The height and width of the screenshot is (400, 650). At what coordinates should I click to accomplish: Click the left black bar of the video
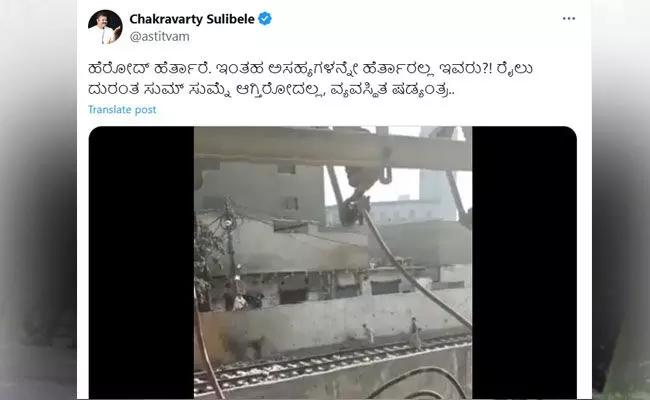point(141,263)
